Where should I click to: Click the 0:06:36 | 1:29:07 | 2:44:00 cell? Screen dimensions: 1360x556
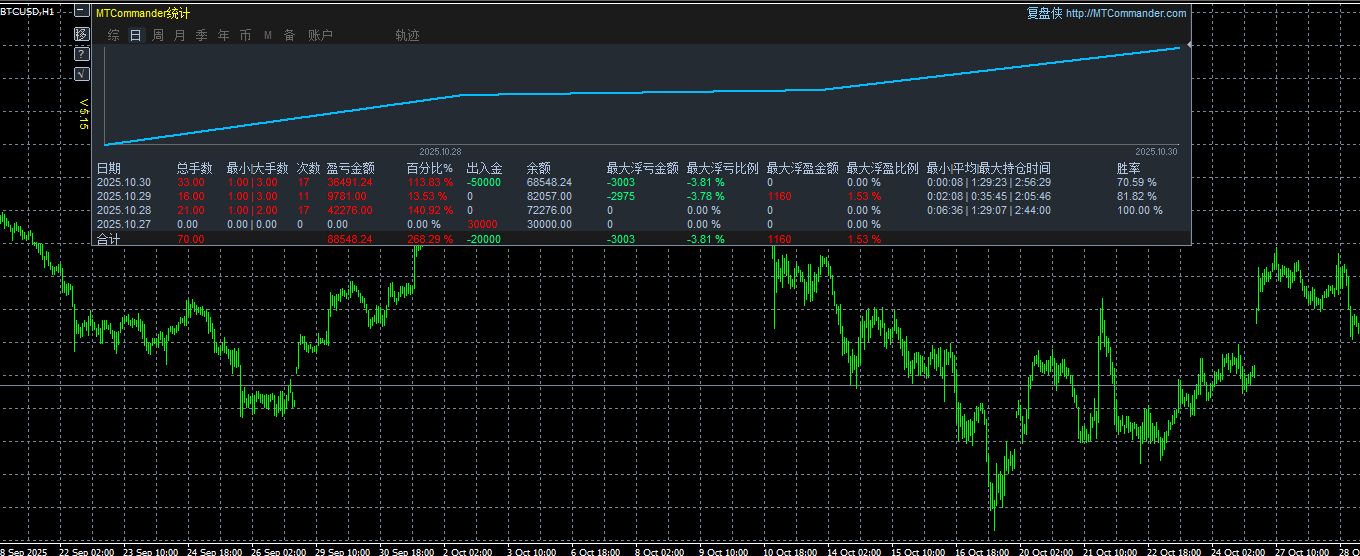tap(989, 210)
